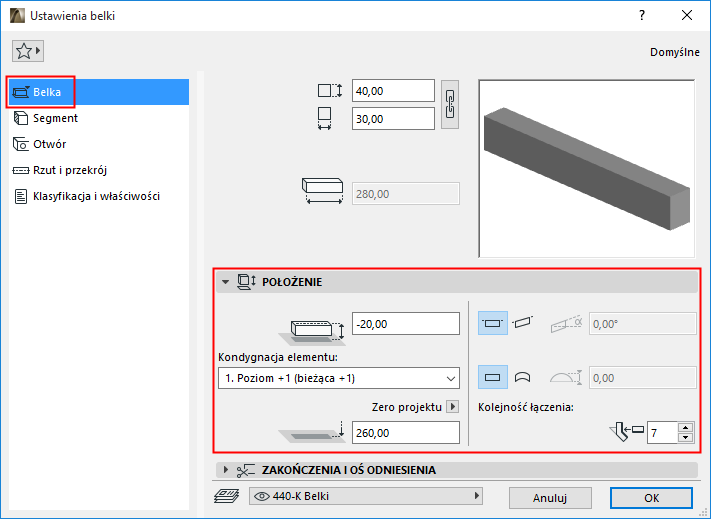Click the Anuluj button

[550, 498]
